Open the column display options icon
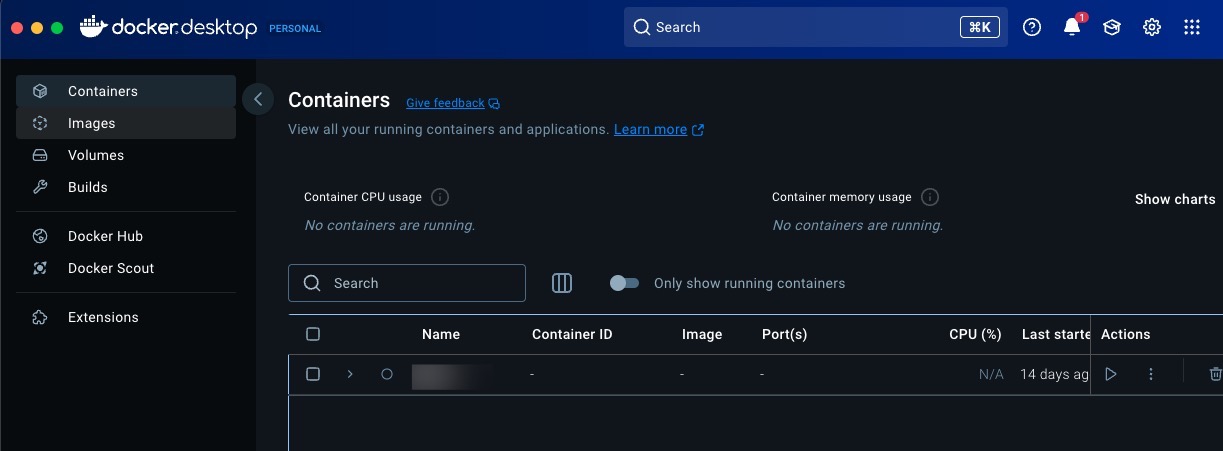Viewport: 1223px width, 451px height. pyautogui.click(x=562, y=283)
